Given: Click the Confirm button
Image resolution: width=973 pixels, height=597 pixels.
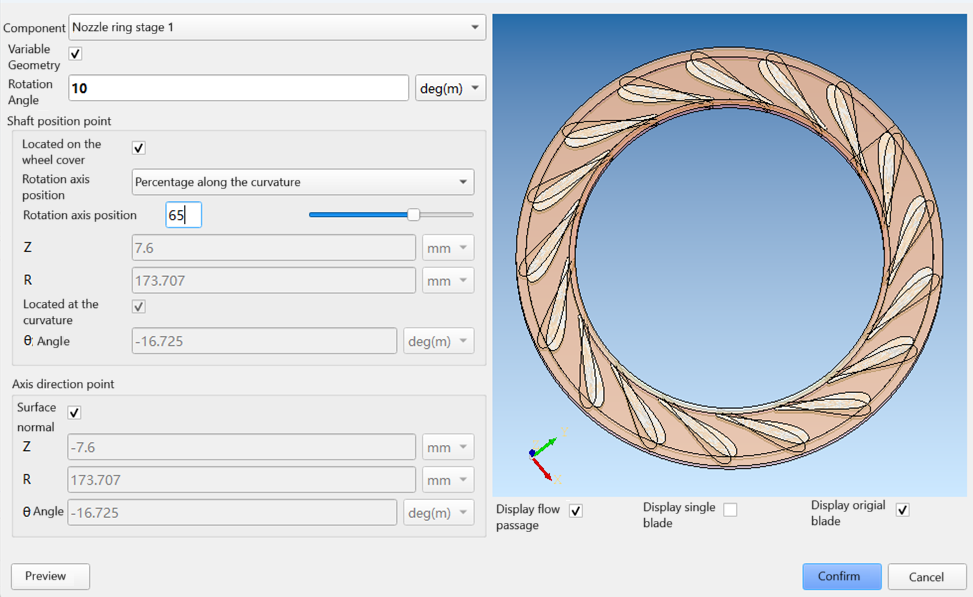Looking at the screenshot, I should [x=841, y=576].
